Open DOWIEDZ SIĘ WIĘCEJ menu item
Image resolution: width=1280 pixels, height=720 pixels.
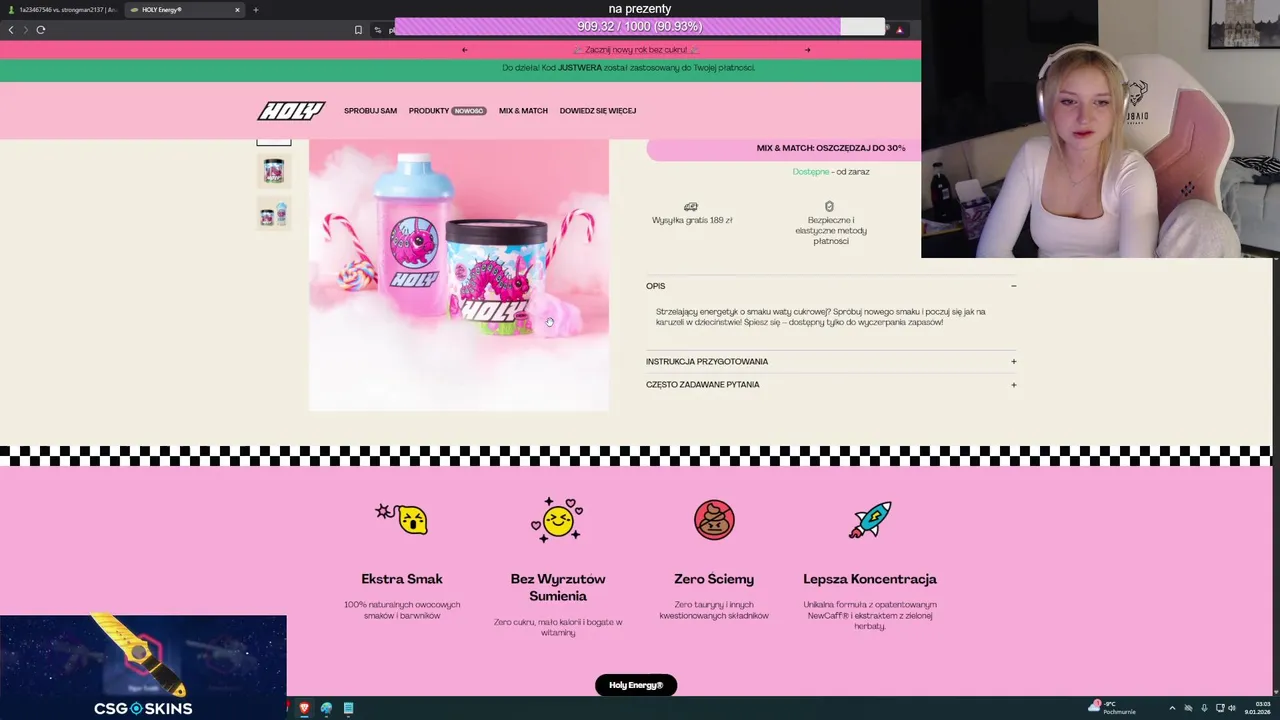[598, 111]
